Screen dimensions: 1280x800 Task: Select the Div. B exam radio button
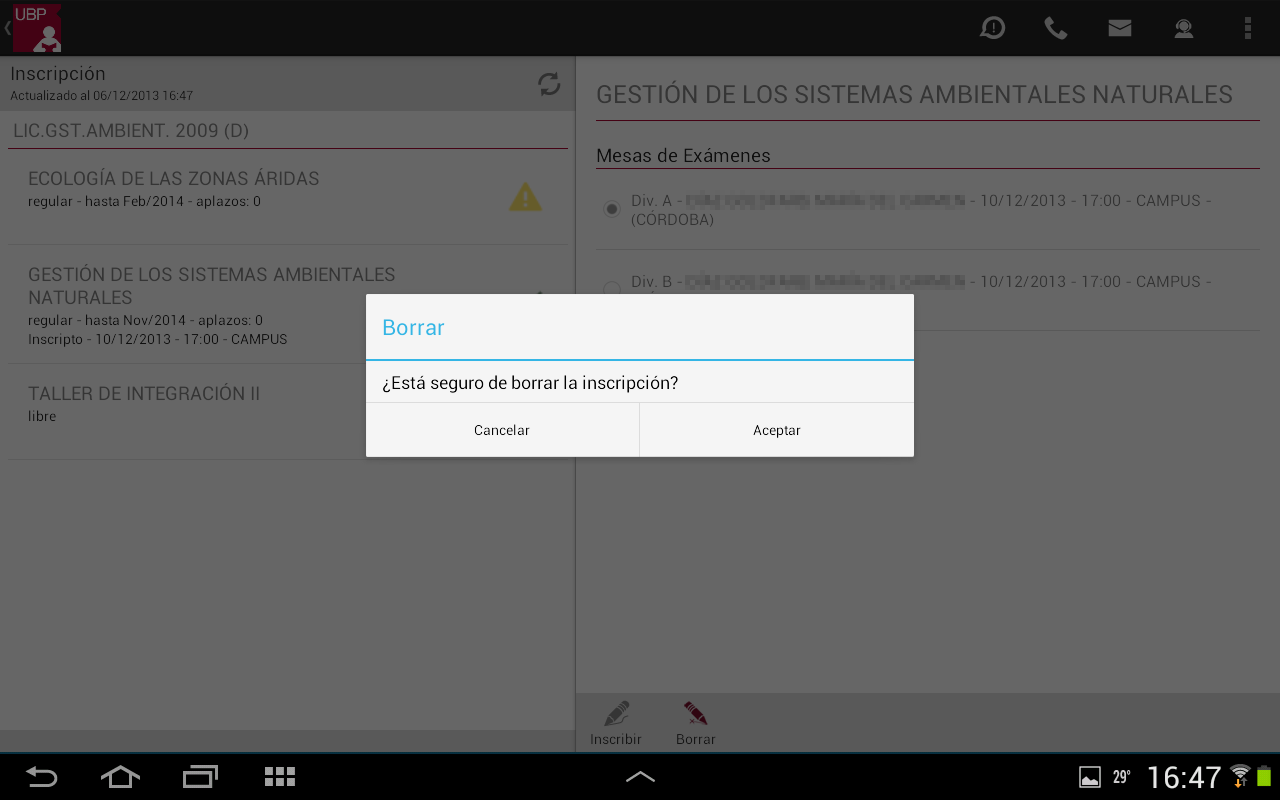tap(612, 288)
